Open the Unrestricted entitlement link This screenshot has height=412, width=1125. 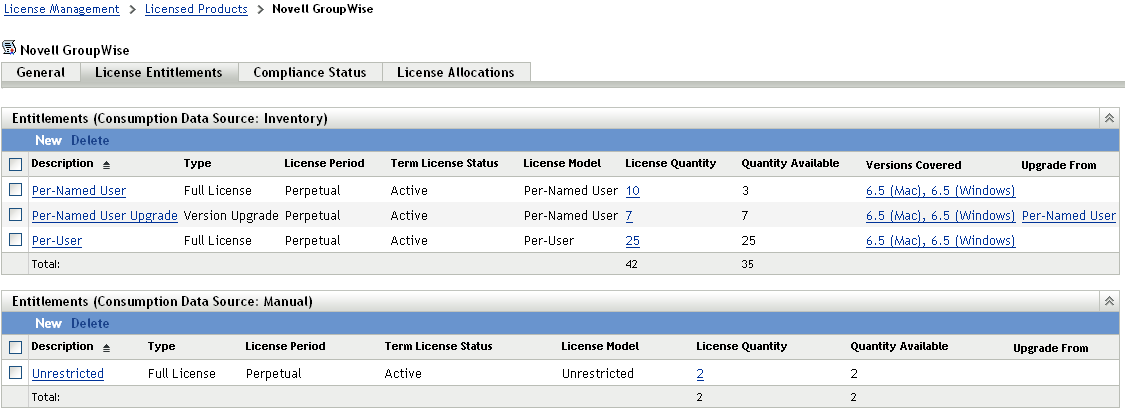tap(68, 374)
